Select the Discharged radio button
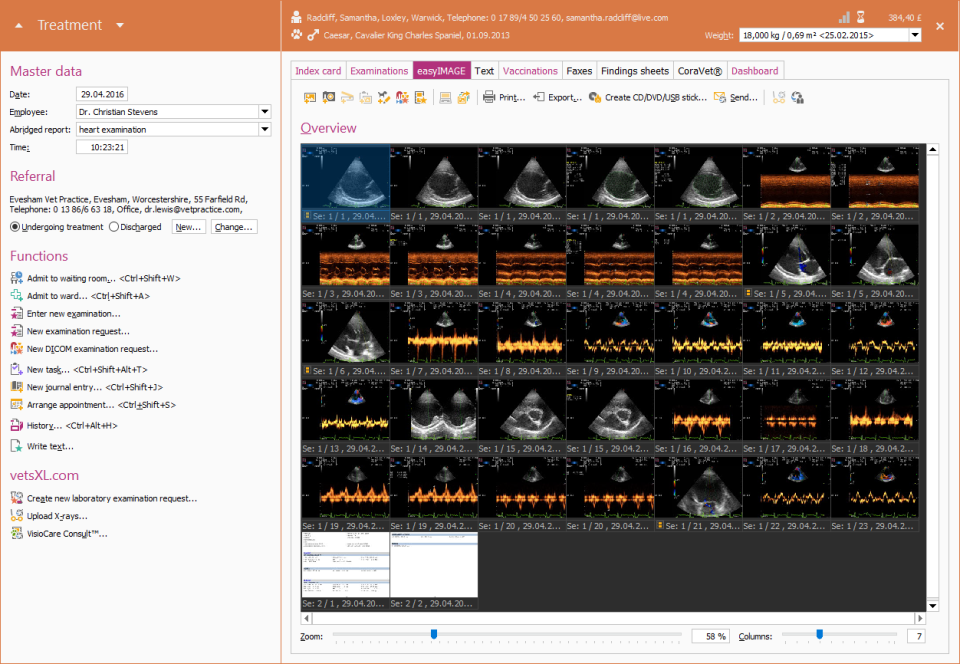 [114, 227]
